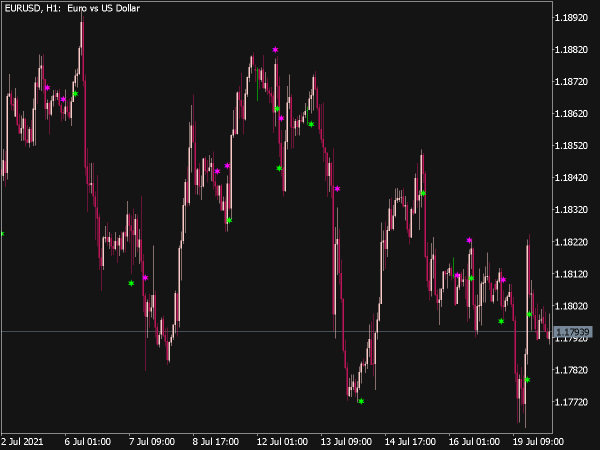Click the 8 Jul 17:00 time label
The image size is (600, 450).
pyautogui.click(x=216, y=442)
